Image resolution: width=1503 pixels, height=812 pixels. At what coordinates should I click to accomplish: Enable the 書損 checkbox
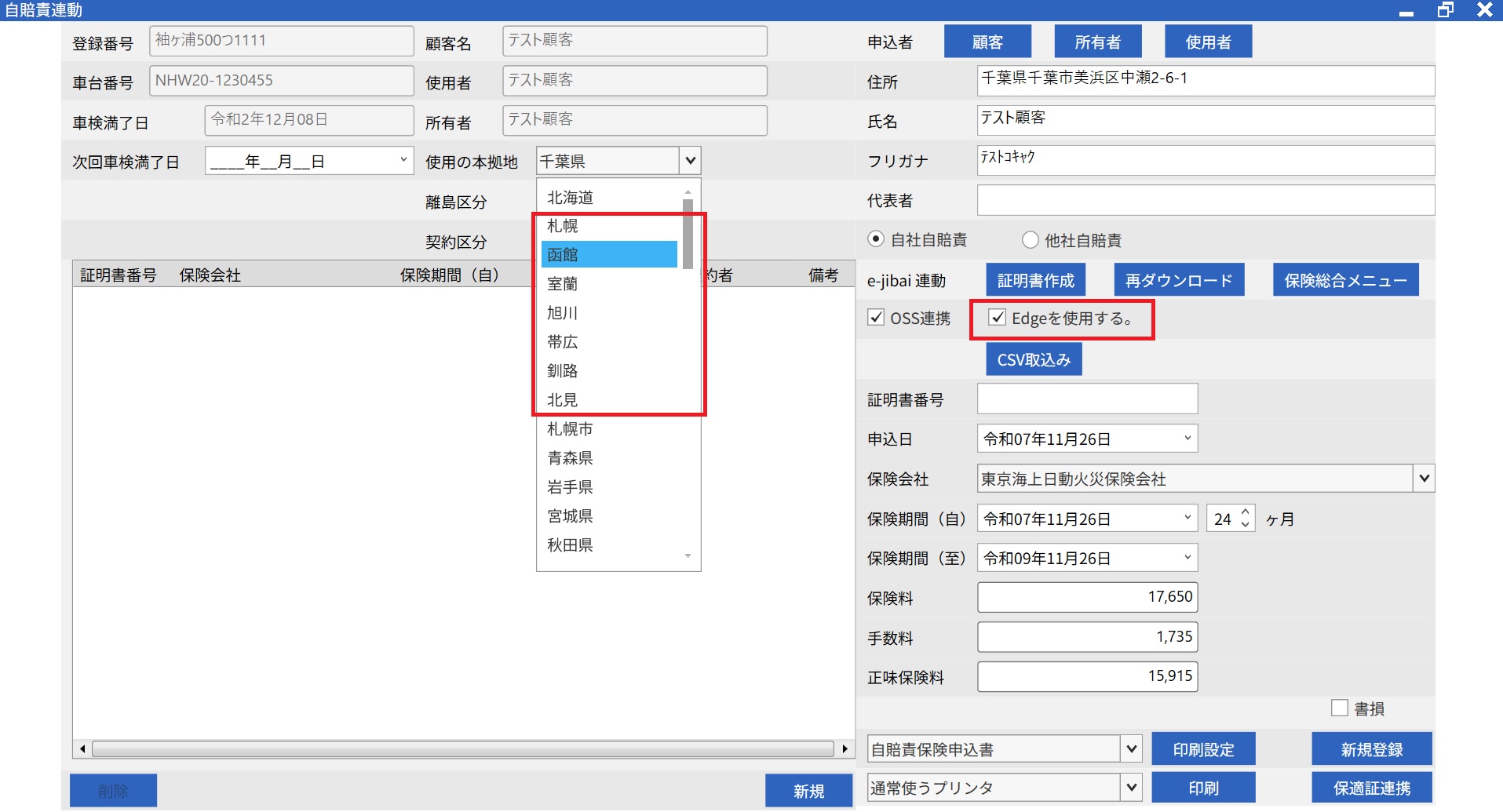point(1339,708)
